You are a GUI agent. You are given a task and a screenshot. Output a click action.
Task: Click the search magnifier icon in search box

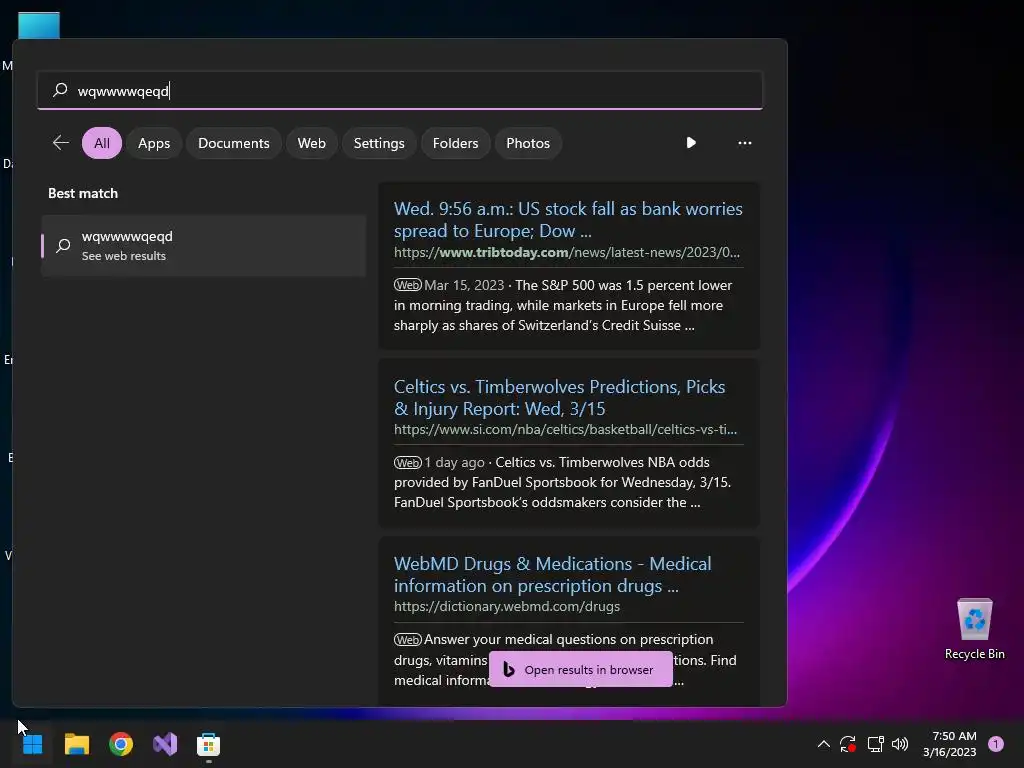tap(60, 90)
